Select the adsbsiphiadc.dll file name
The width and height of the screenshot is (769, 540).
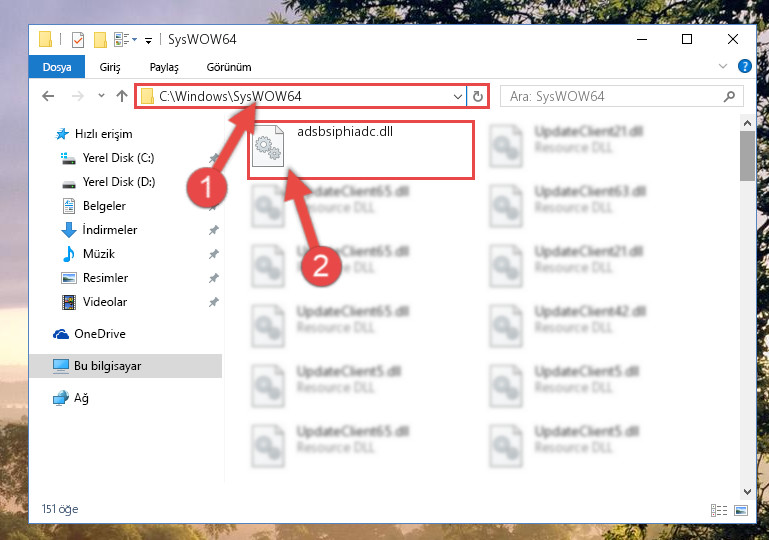pos(345,131)
